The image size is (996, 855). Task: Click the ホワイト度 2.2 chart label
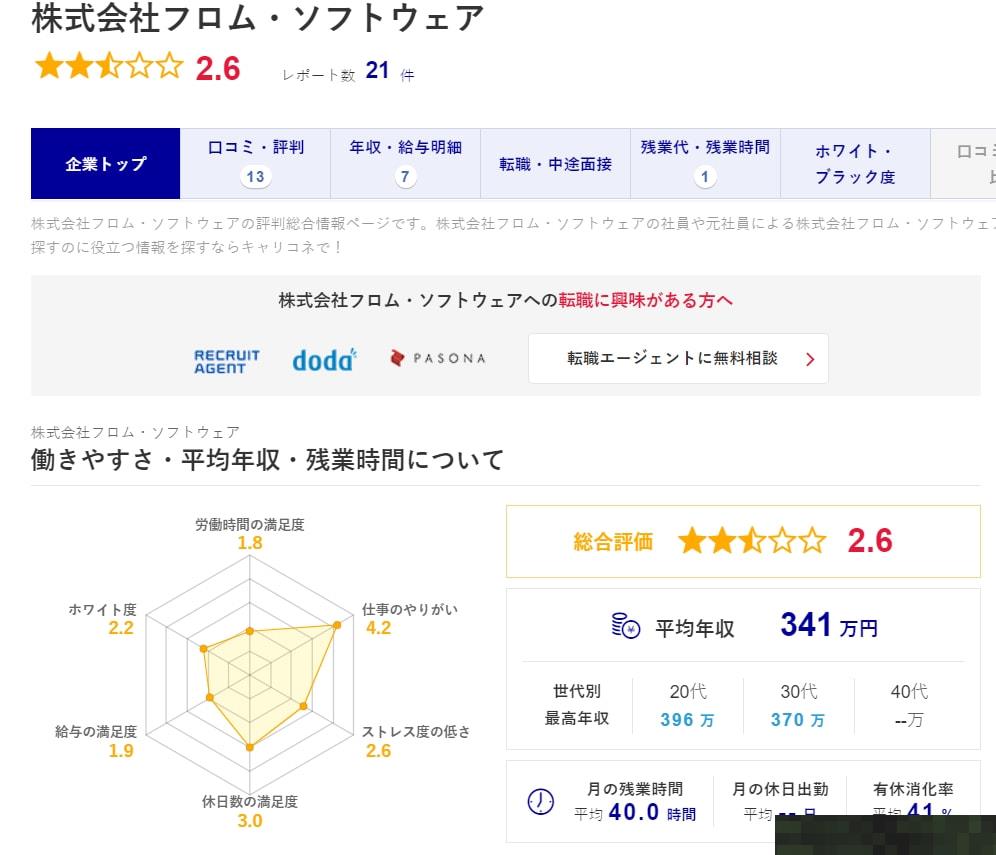(x=102, y=619)
